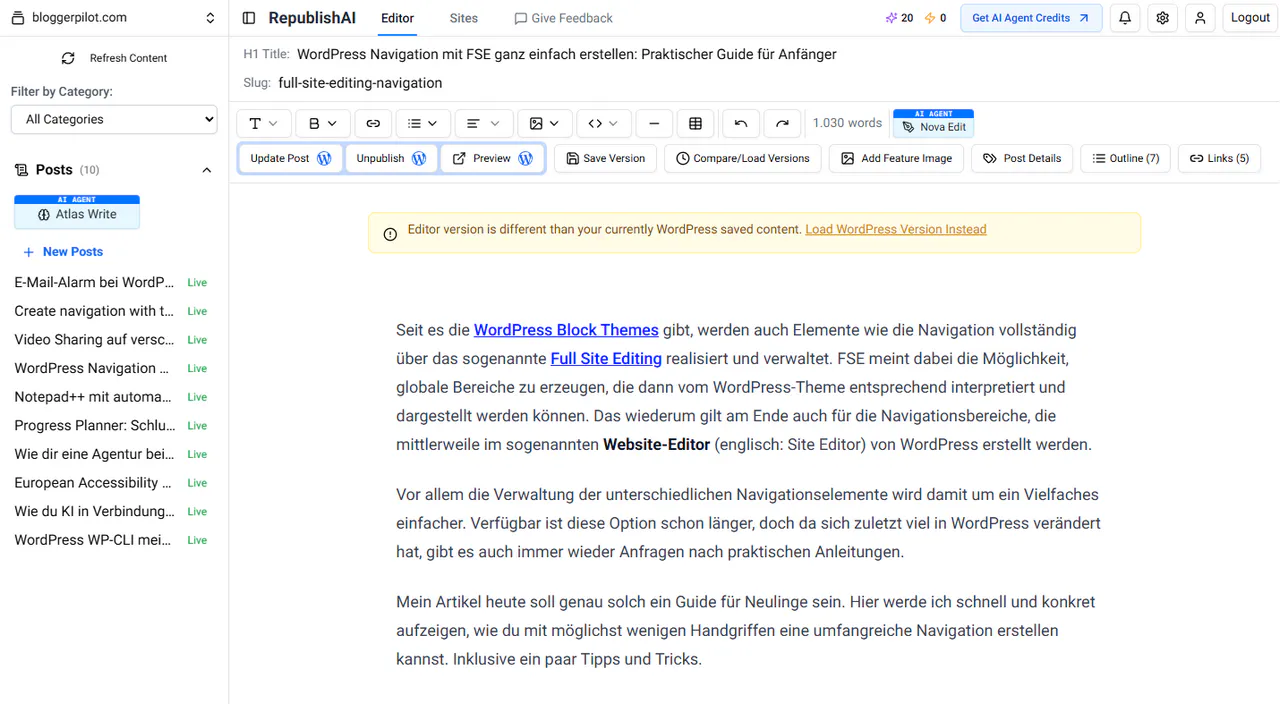This screenshot has height=704, width=1280.
Task: Click the Save Version button
Action: point(605,158)
